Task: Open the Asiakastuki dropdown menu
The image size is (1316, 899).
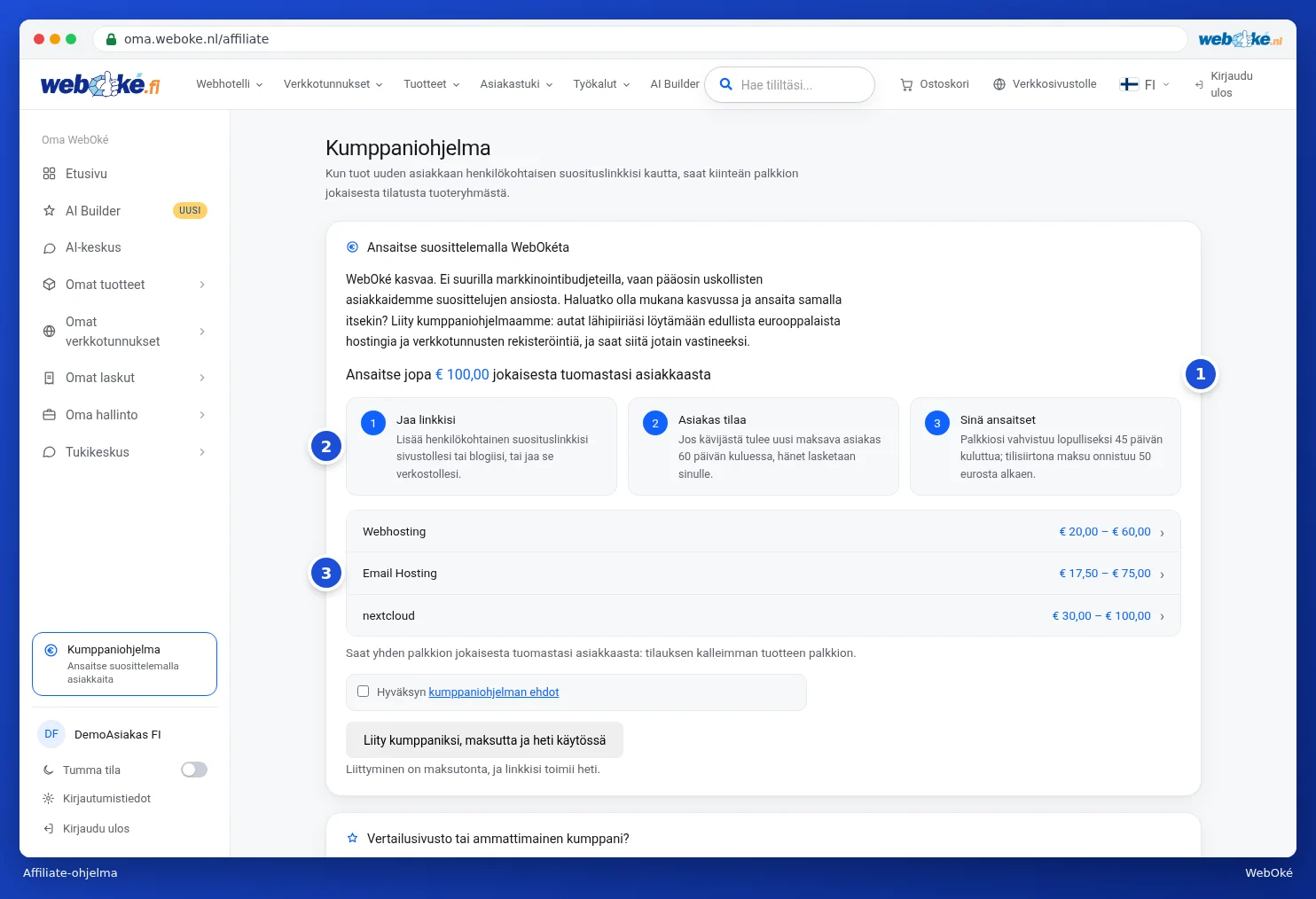Action: point(516,84)
